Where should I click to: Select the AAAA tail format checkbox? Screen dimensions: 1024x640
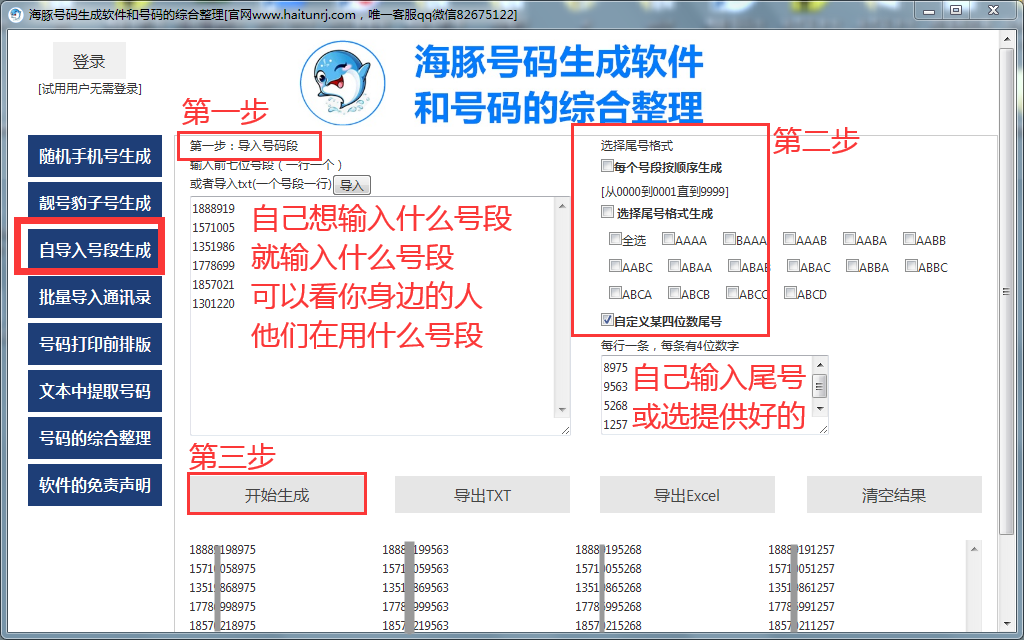pos(668,240)
